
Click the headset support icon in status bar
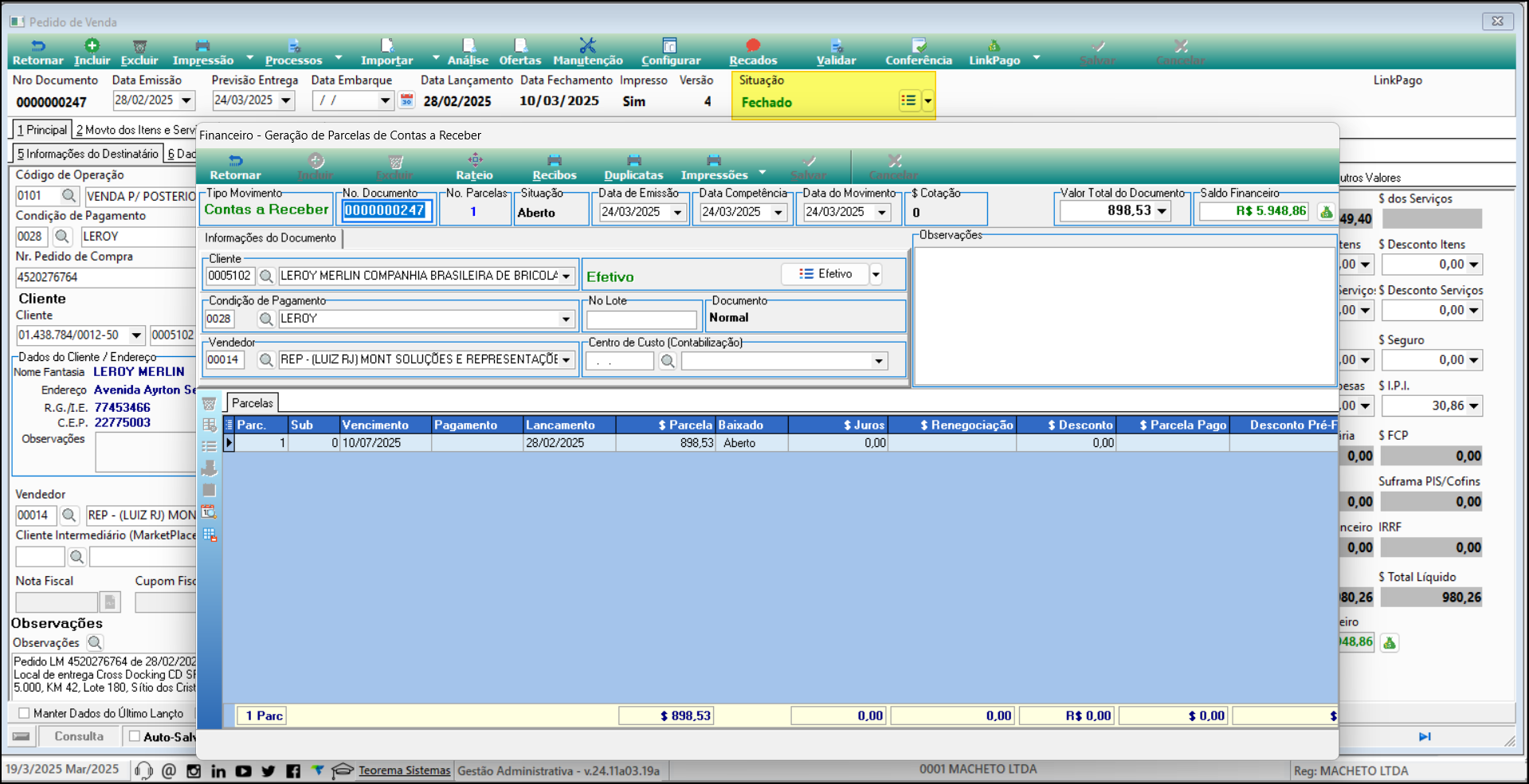[143, 770]
